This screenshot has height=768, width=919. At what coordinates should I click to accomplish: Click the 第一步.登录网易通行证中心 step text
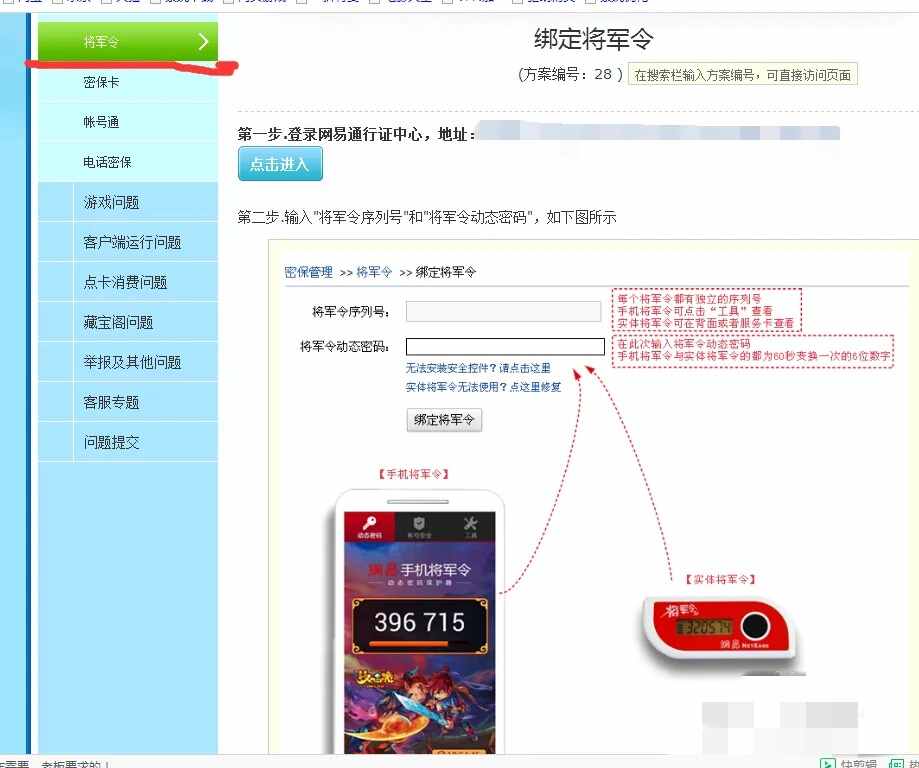pos(356,134)
